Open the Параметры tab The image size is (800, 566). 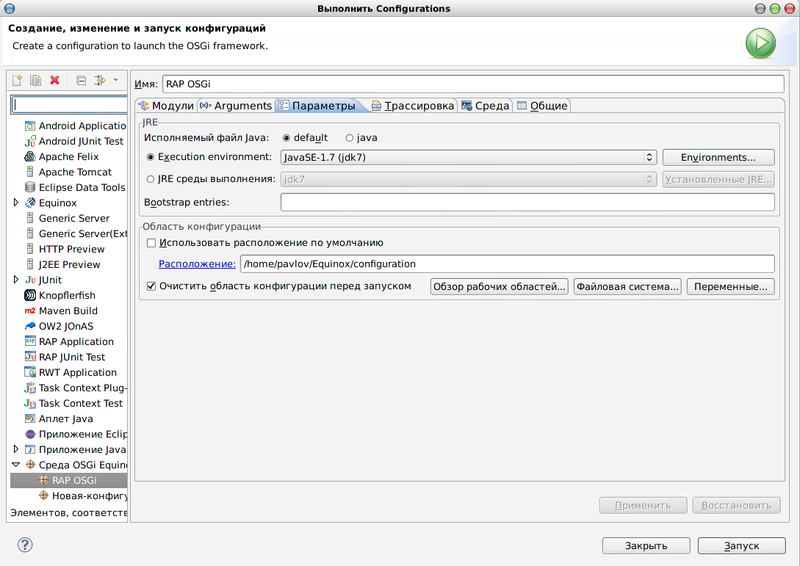[x=318, y=106]
